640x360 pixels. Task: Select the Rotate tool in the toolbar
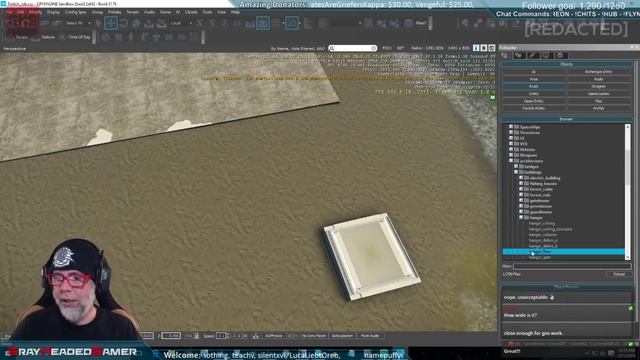(123, 23)
